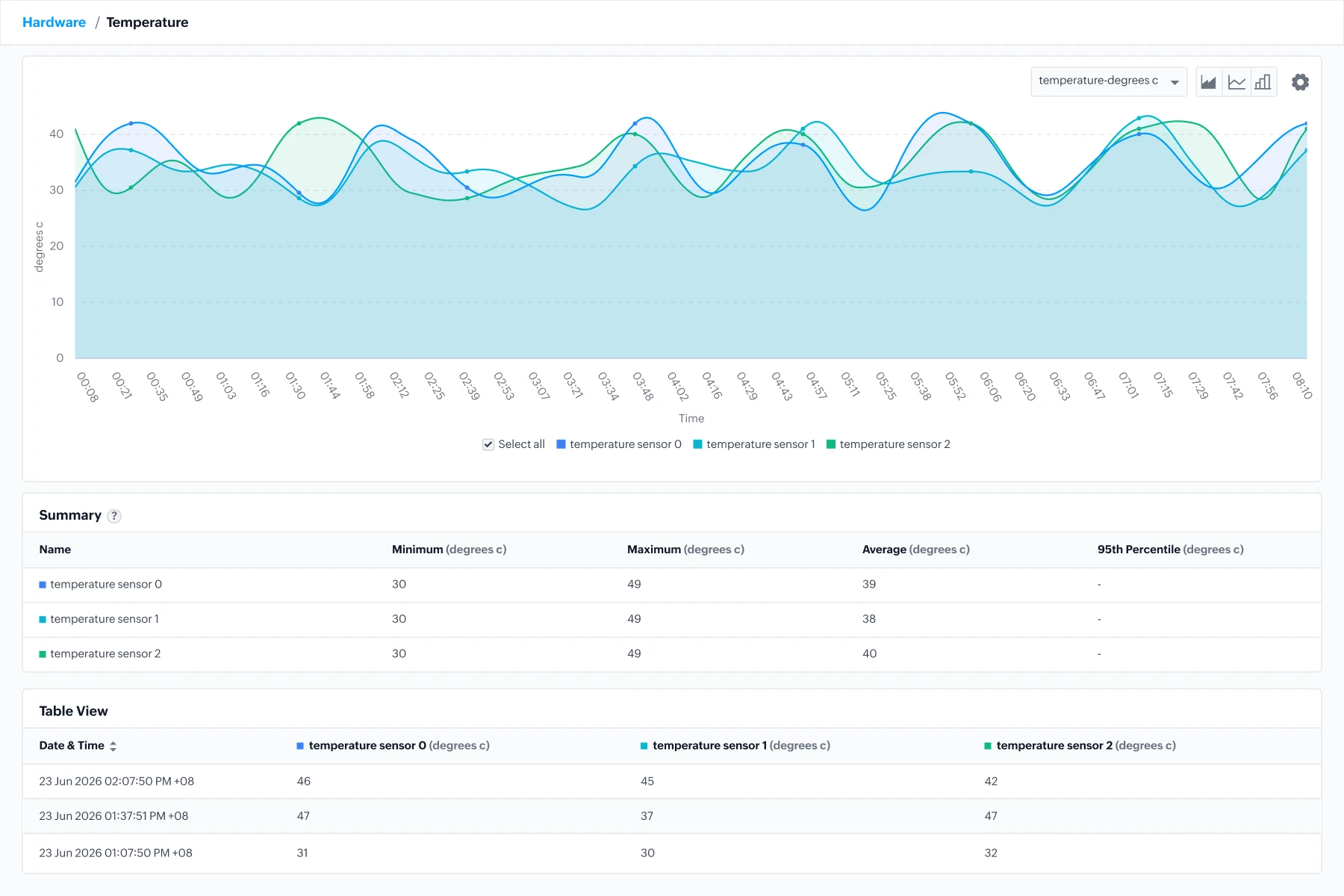Screen dimensions: 1344x896
Task: Switch to line chart view
Action: coord(1236,82)
